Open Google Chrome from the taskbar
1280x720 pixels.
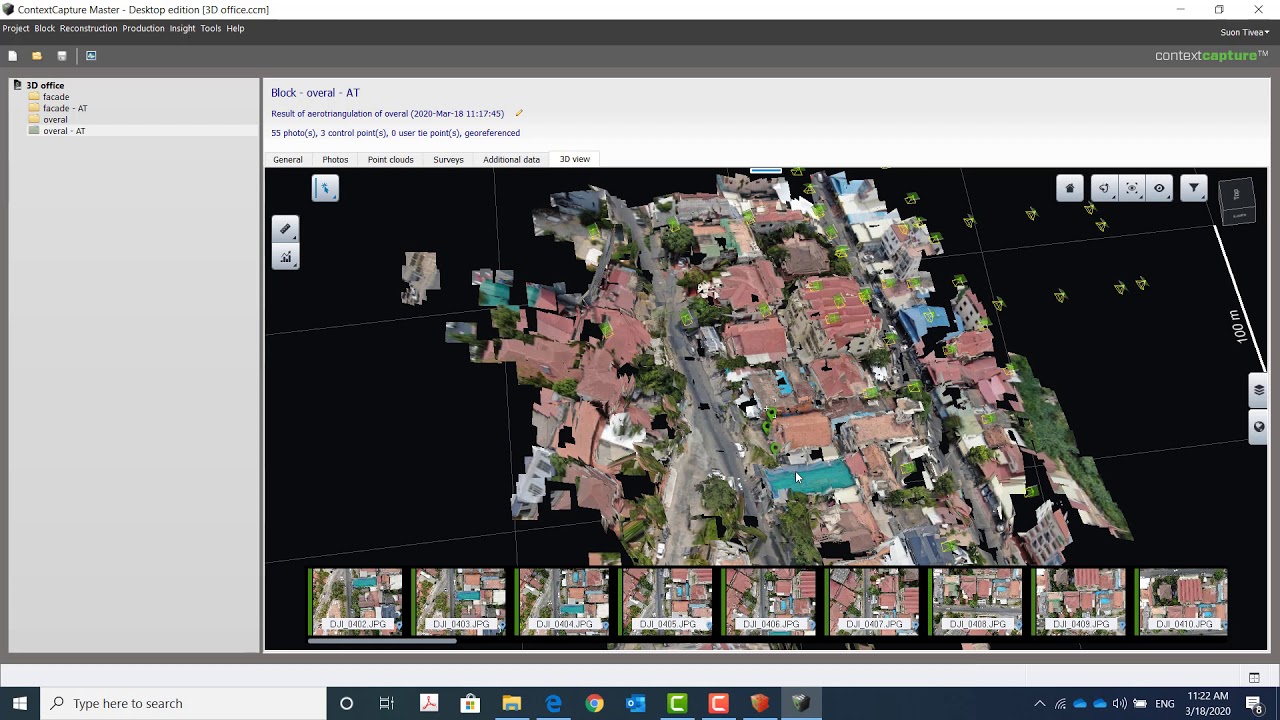pyautogui.click(x=594, y=703)
